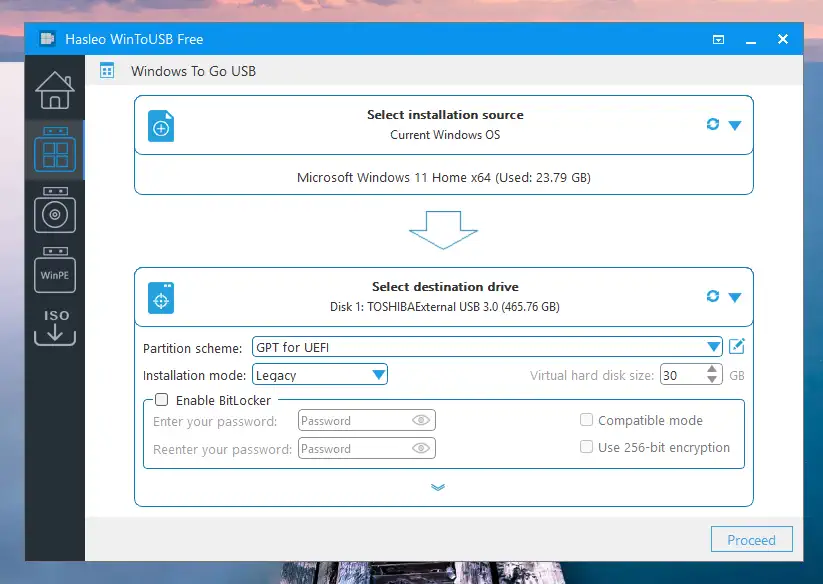Click the Compatible mode label
This screenshot has width=823, height=584.
650,420
